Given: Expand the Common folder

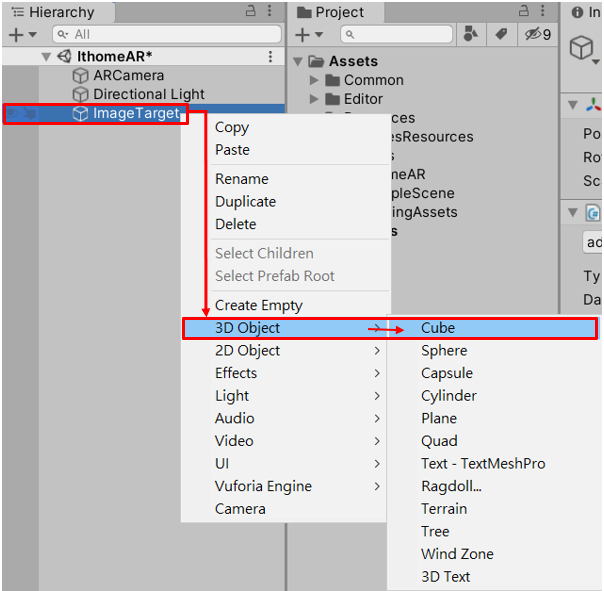Looking at the screenshot, I should tap(314, 80).
